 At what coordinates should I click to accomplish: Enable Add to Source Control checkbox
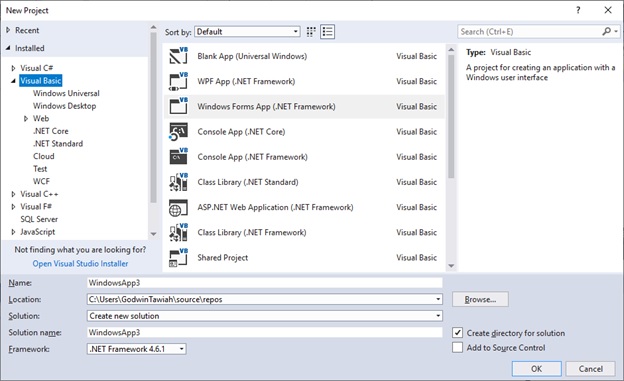pyautogui.click(x=458, y=348)
